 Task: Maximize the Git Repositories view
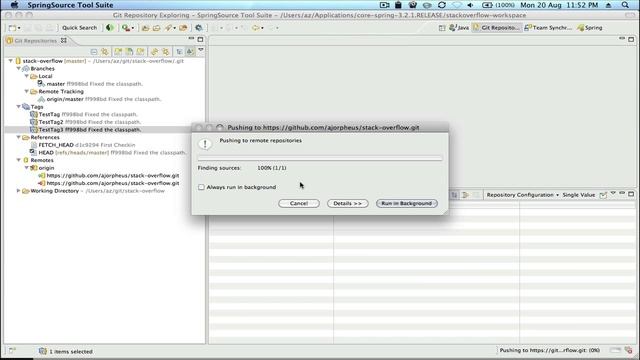tap(200, 39)
